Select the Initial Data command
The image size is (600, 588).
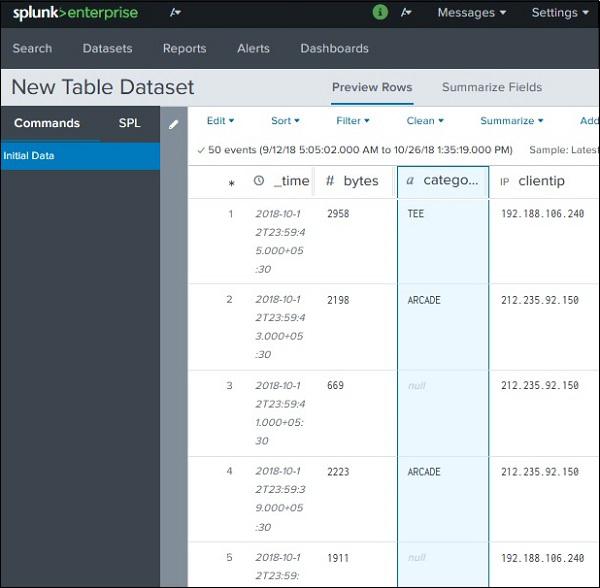coord(80,156)
